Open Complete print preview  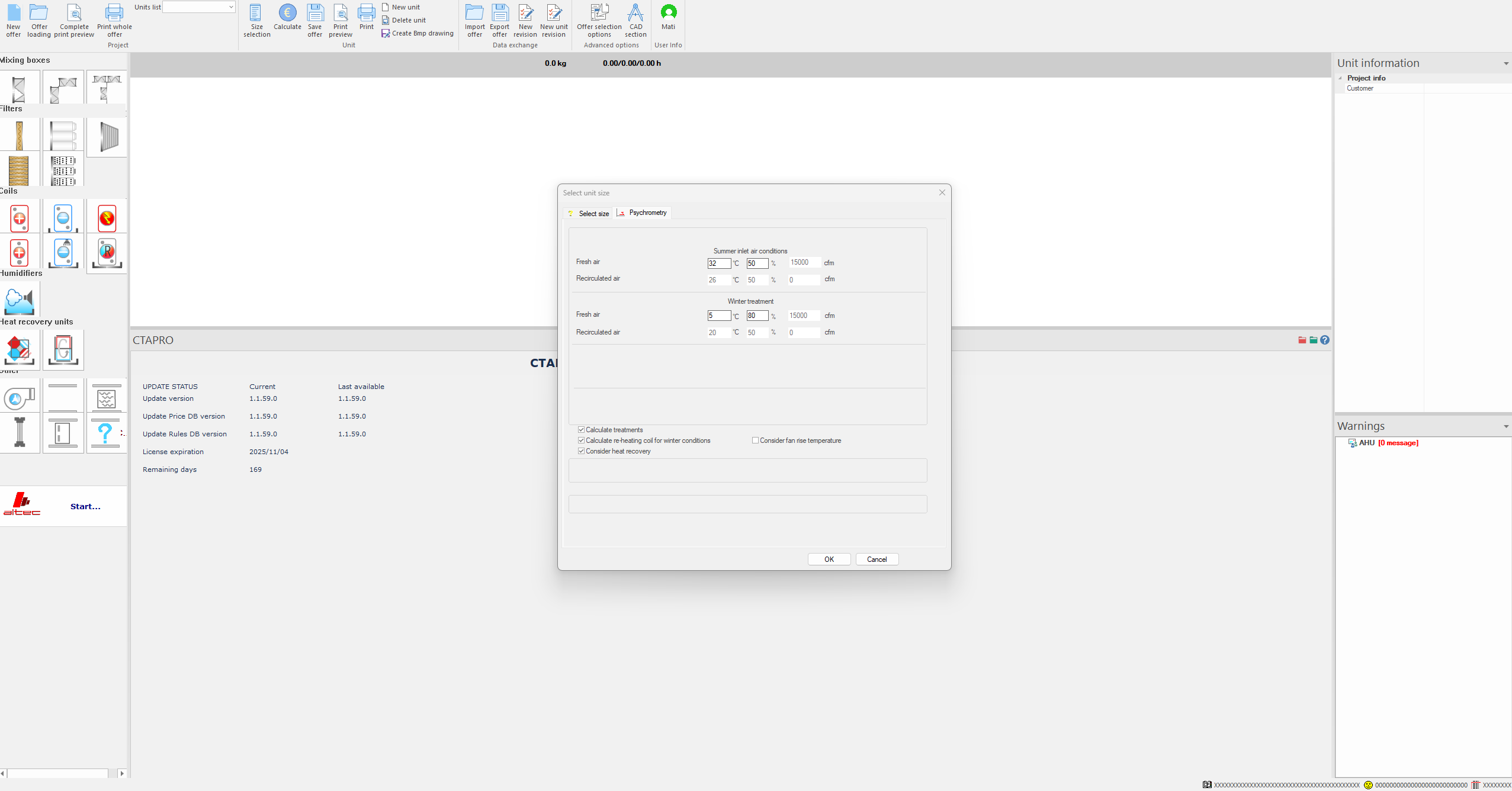tap(74, 21)
